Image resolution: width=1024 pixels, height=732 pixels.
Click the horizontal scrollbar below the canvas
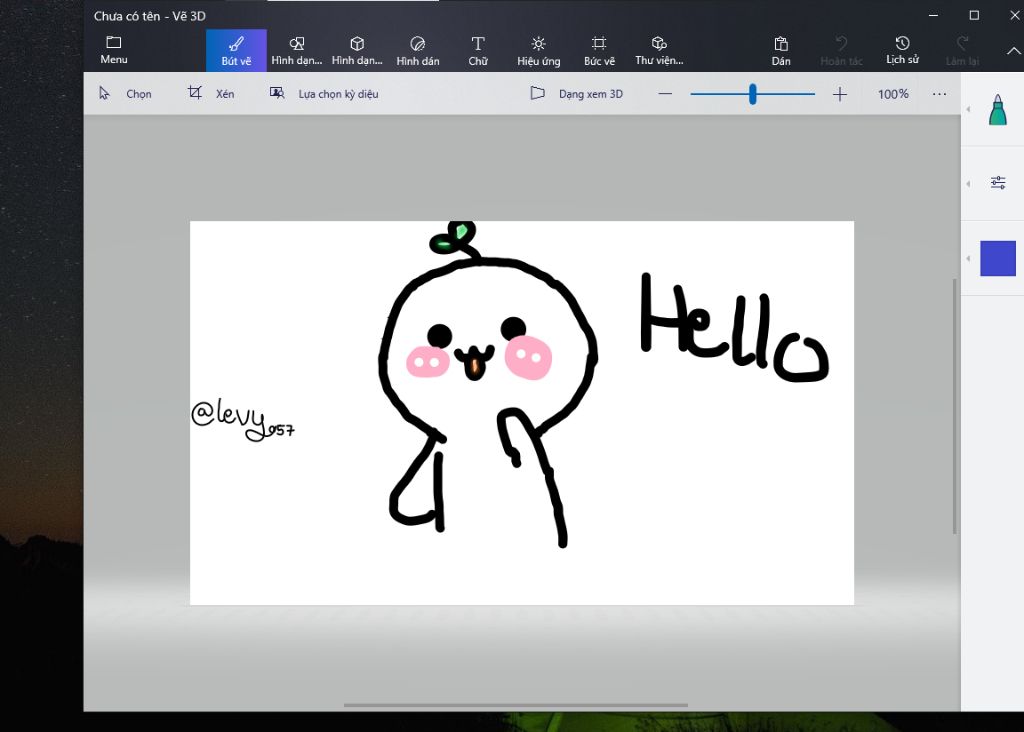pos(516,705)
